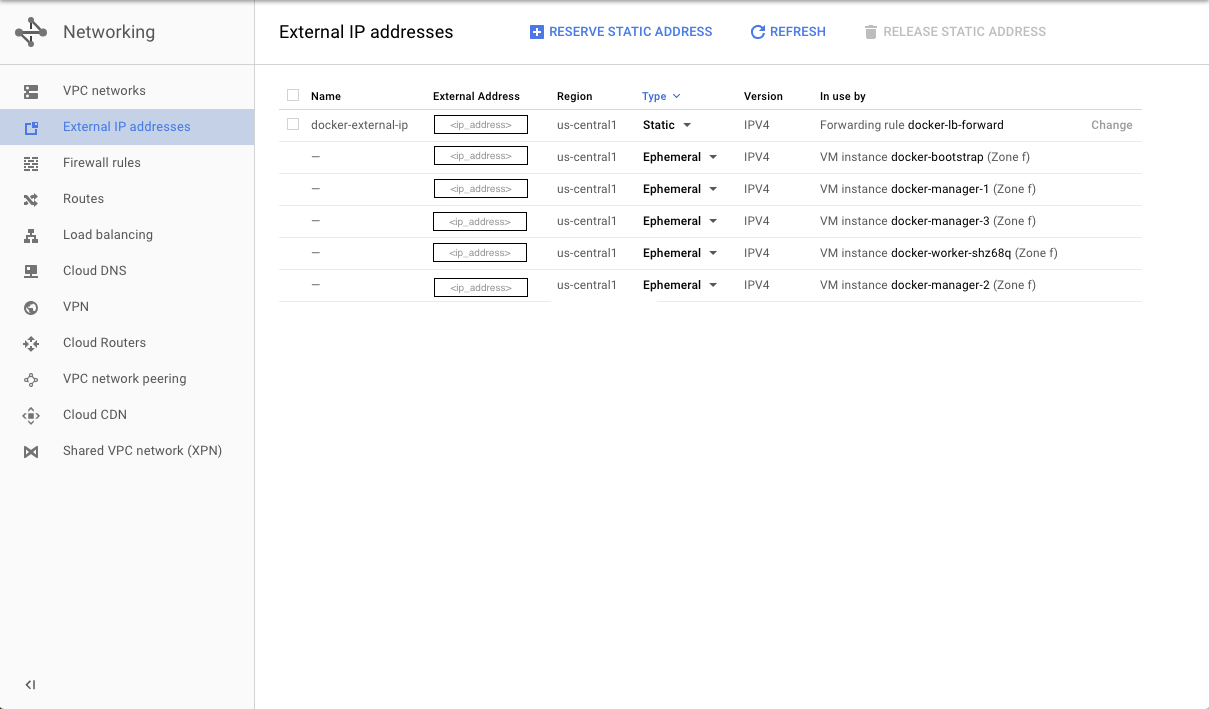Navigate to Cloud CDN

pos(127,415)
